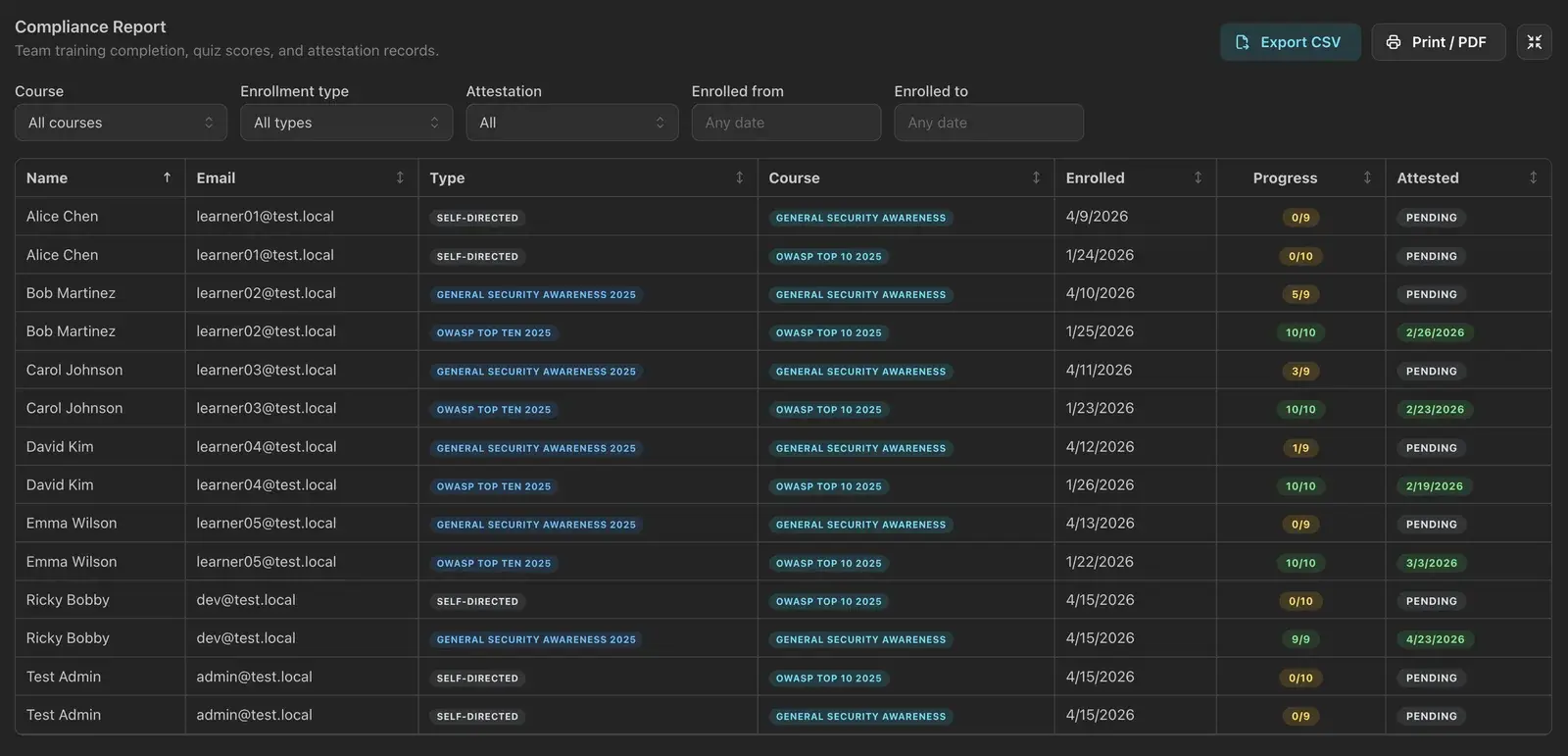1568x756 pixels.
Task: Click the Progress column header text
Action: (x=1285, y=177)
